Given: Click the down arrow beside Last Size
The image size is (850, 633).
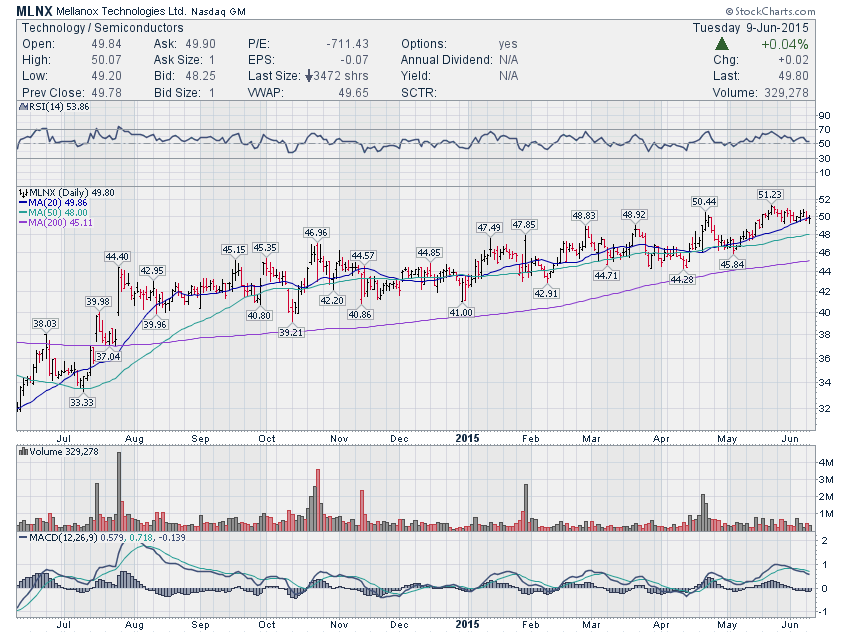Looking at the screenshot, I should pos(308,76).
